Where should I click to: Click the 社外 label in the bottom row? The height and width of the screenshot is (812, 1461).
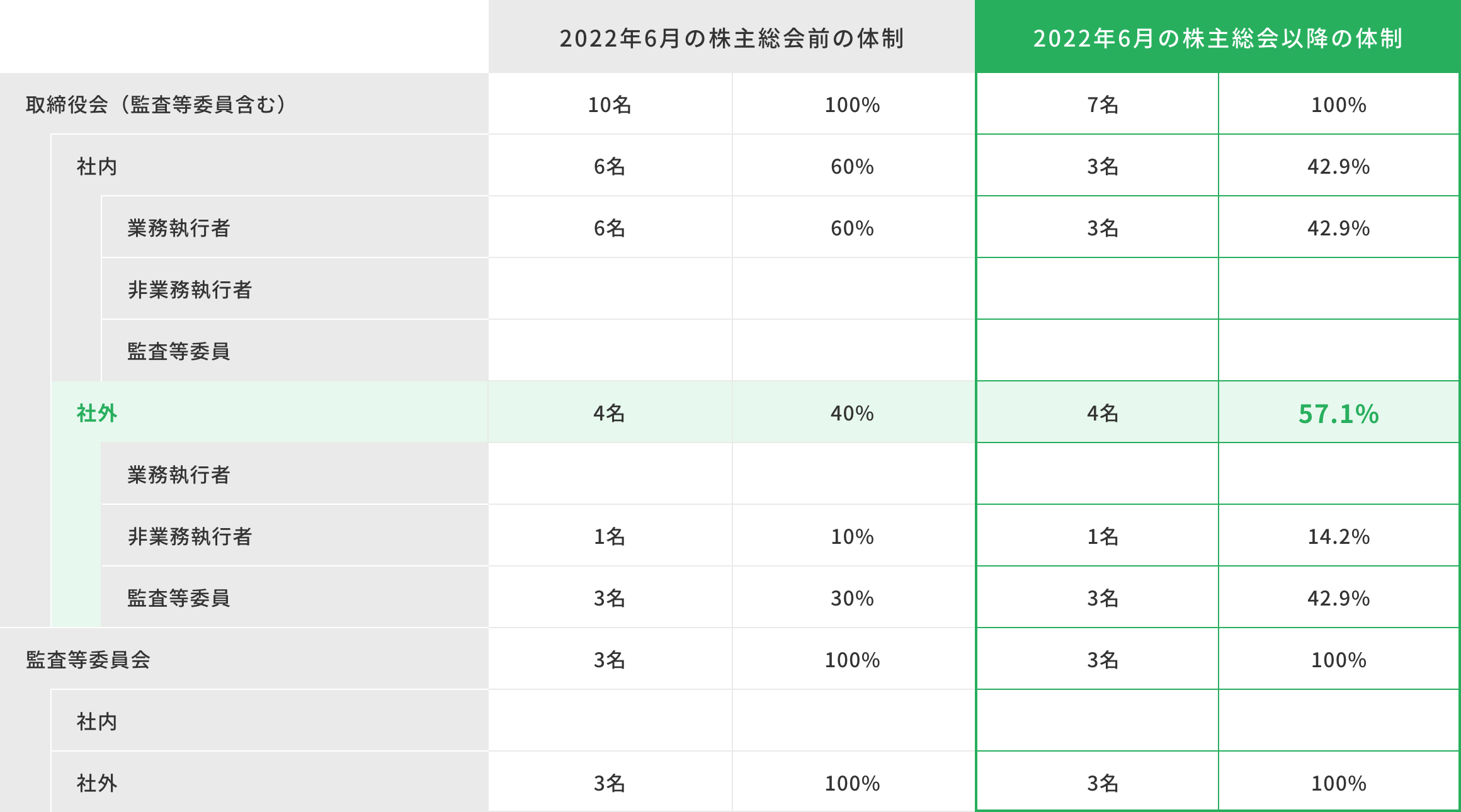tap(97, 783)
